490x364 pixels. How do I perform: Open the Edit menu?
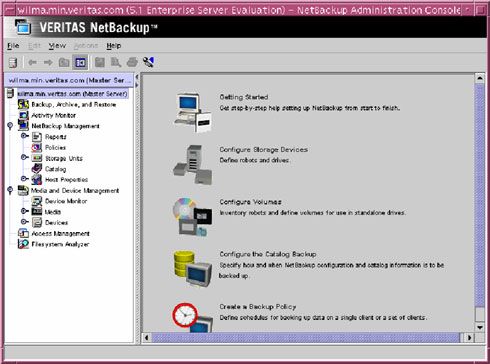pos(34,46)
